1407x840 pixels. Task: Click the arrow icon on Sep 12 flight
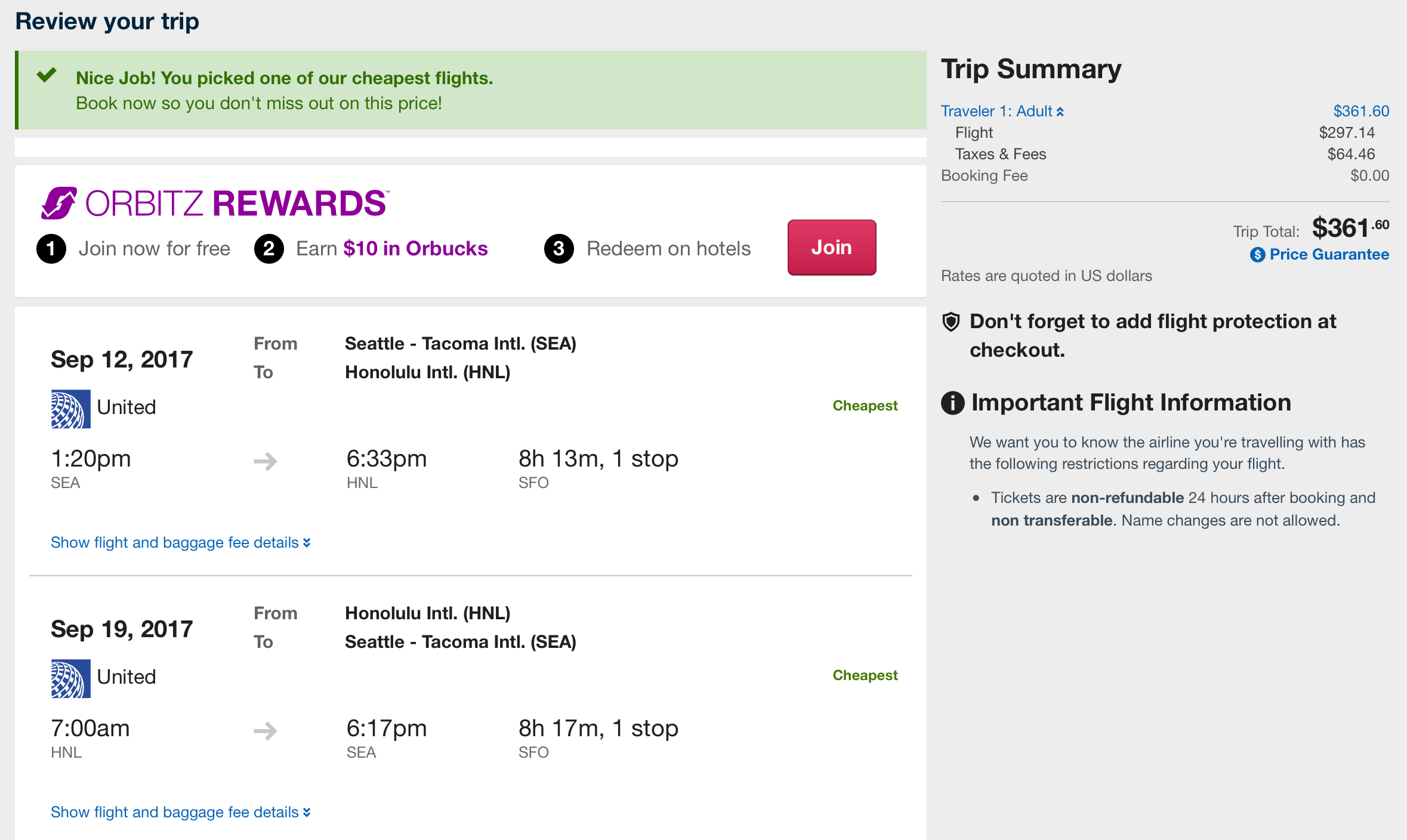click(266, 461)
